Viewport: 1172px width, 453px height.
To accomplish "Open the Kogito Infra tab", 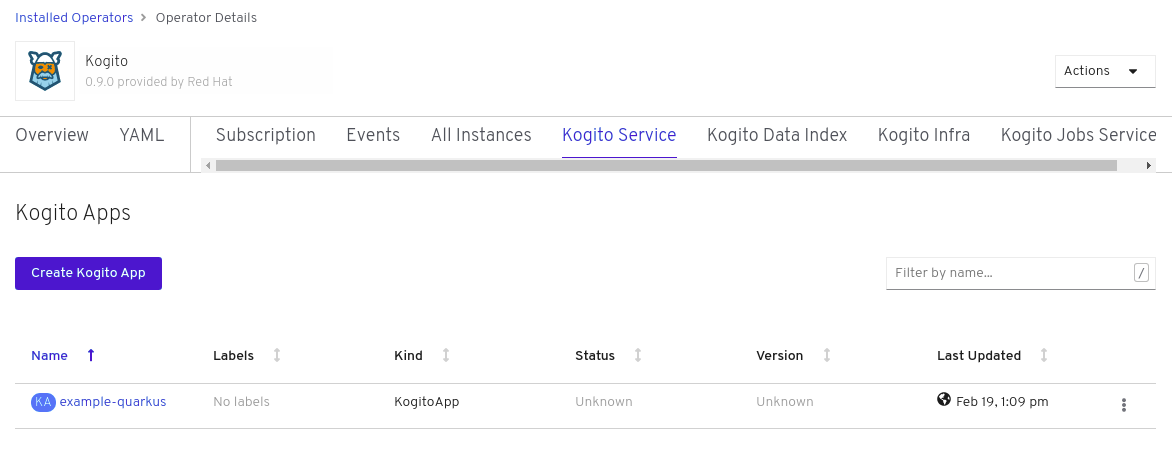I will coord(924,135).
